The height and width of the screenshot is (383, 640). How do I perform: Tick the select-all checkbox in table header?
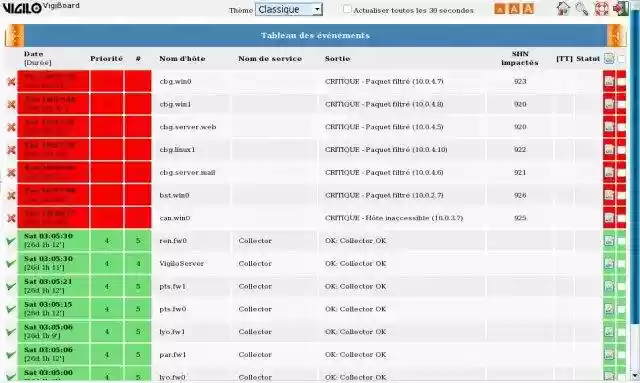tap(621, 59)
